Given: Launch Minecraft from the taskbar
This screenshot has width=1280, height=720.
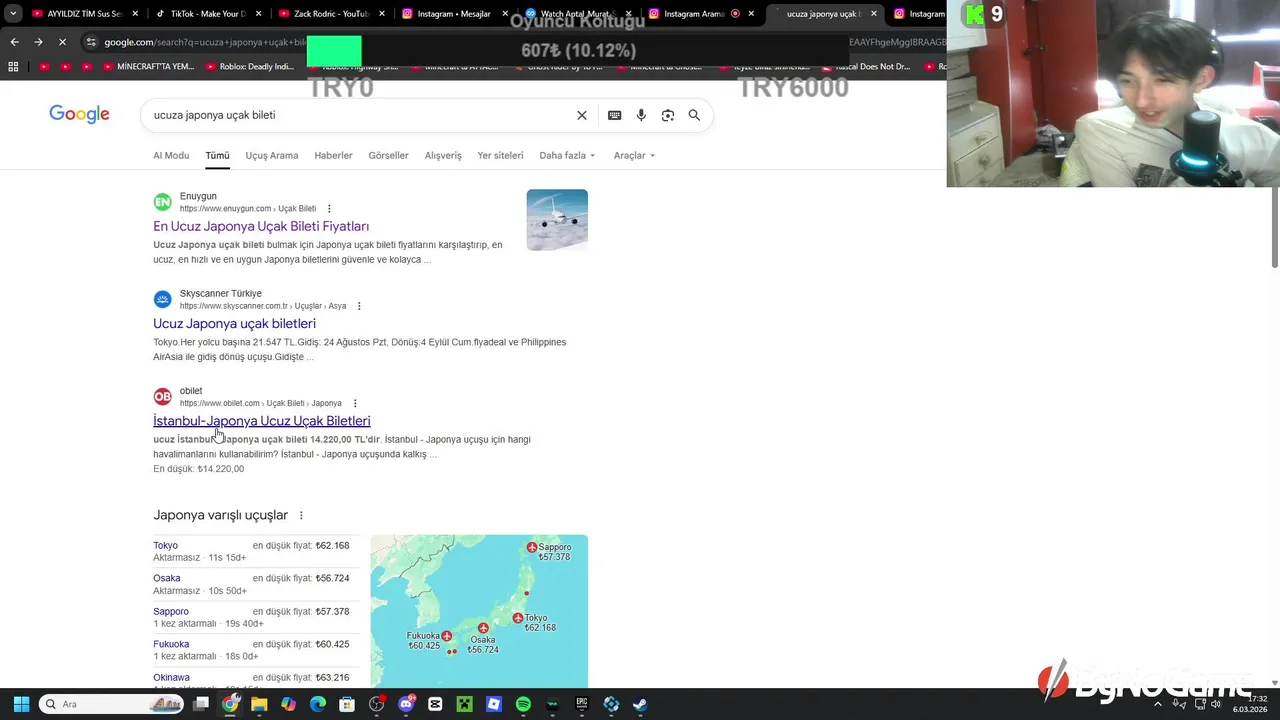Looking at the screenshot, I should click(464, 704).
